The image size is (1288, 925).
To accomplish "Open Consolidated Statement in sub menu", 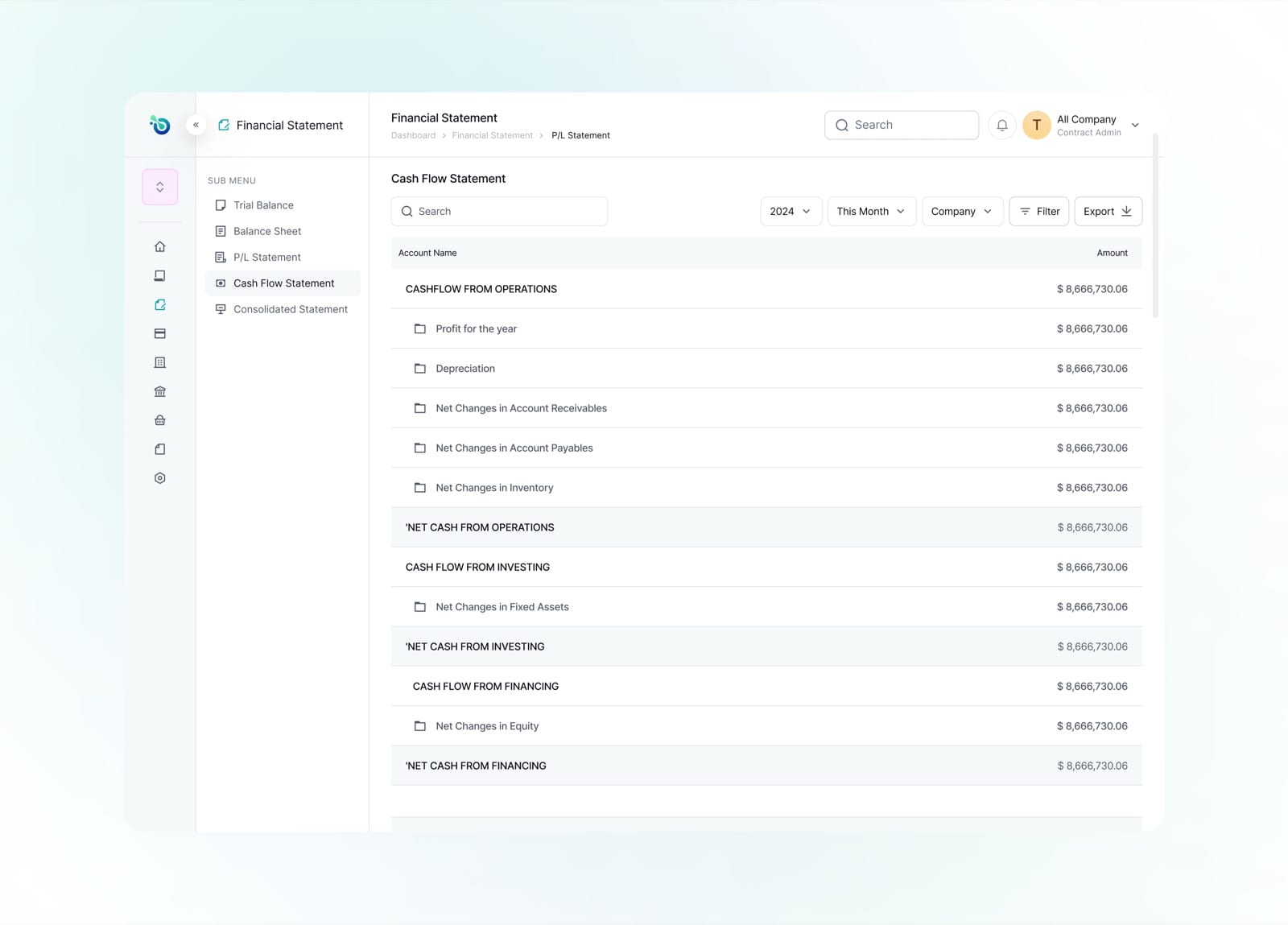I will pyautogui.click(x=282, y=309).
